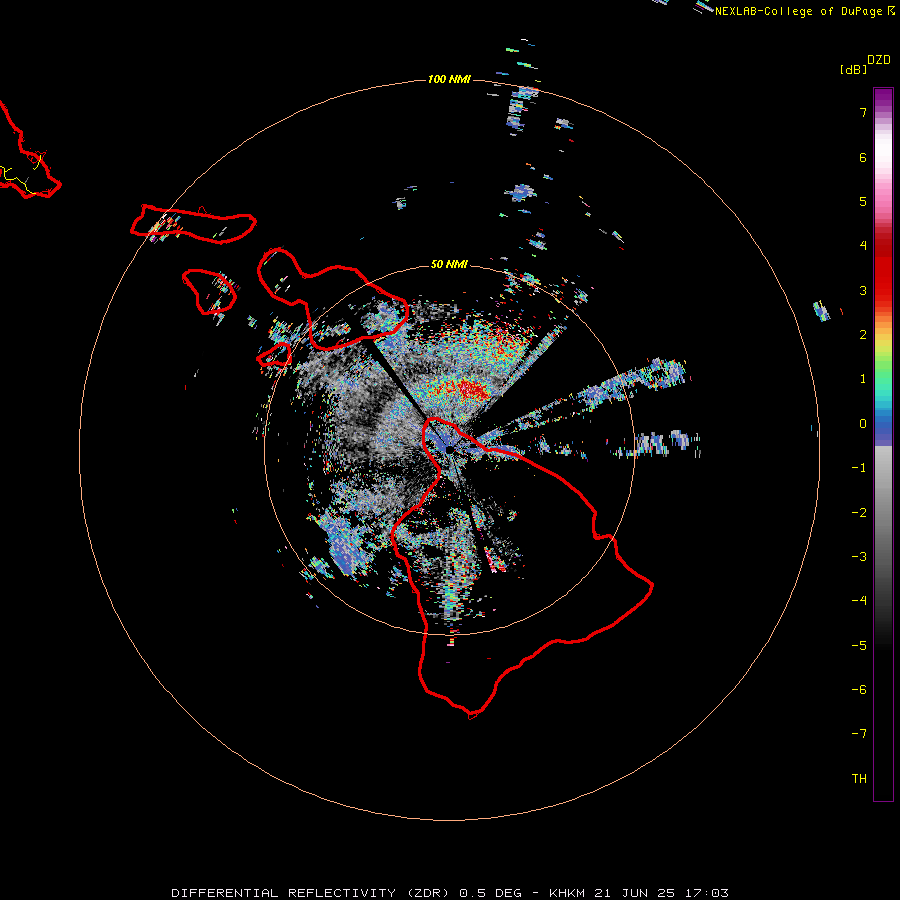The height and width of the screenshot is (900, 900).
Task: Click the DZD color scale title
Action: pos(879,60)
